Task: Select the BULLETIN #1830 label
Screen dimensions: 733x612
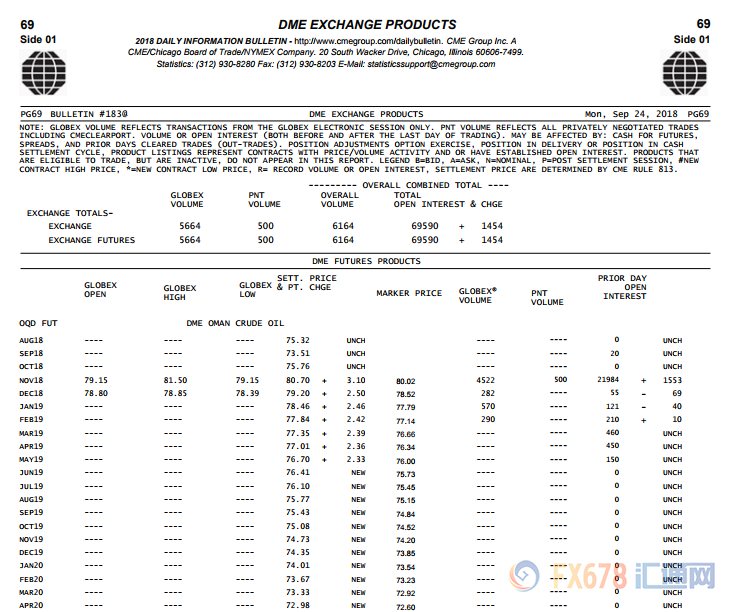Action: click(90, 114)
